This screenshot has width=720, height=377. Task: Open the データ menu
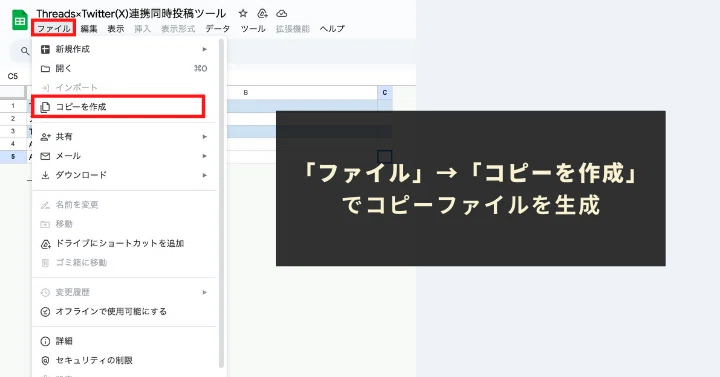218,28
